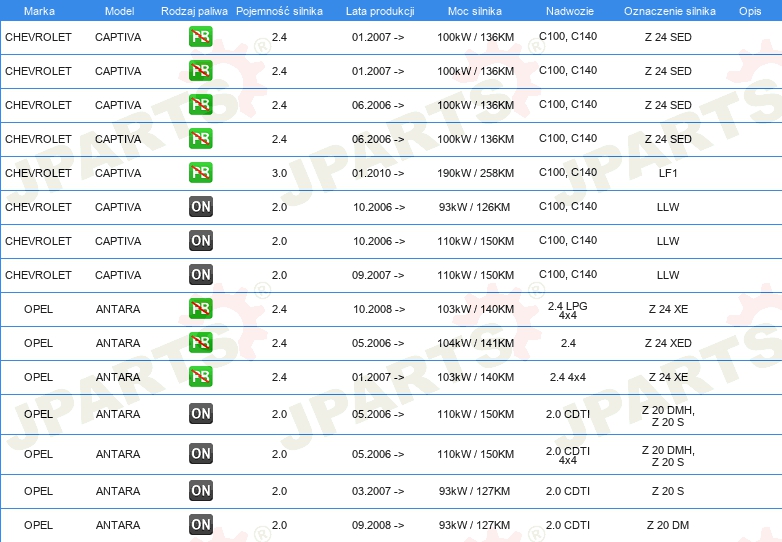The width and height of the screenshot is (782, 542).
Task: Click the petrol icon for Antara 2.4 LPG 4x4
Action: click(201, 309)
